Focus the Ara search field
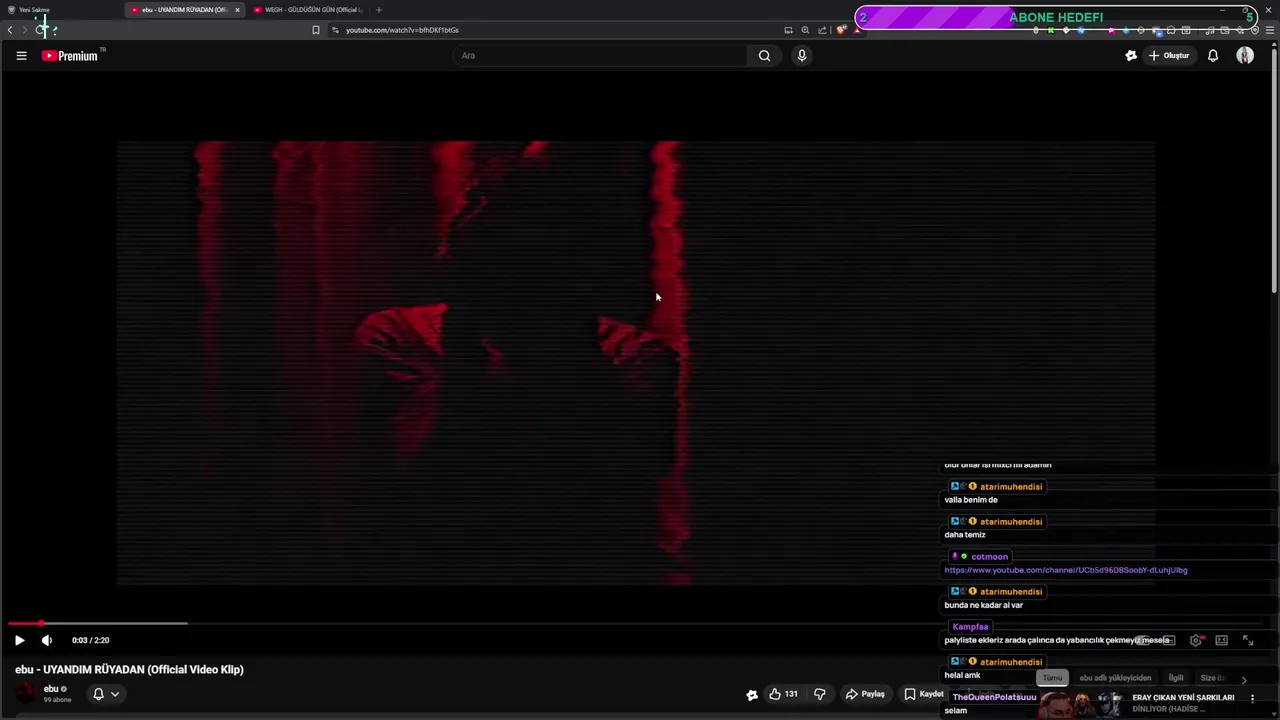 coord(600,56)
